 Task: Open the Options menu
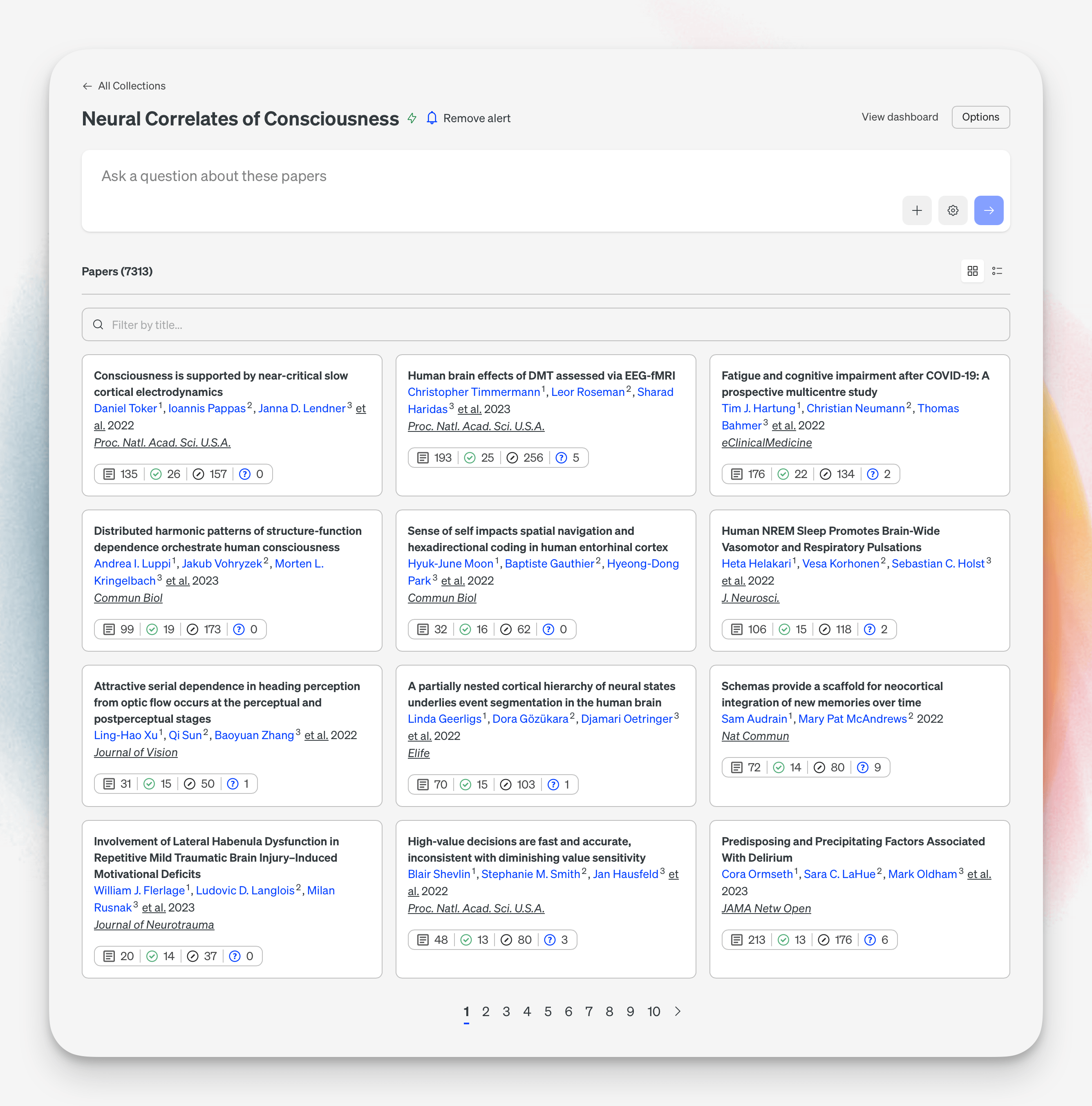tap(980, 117)
